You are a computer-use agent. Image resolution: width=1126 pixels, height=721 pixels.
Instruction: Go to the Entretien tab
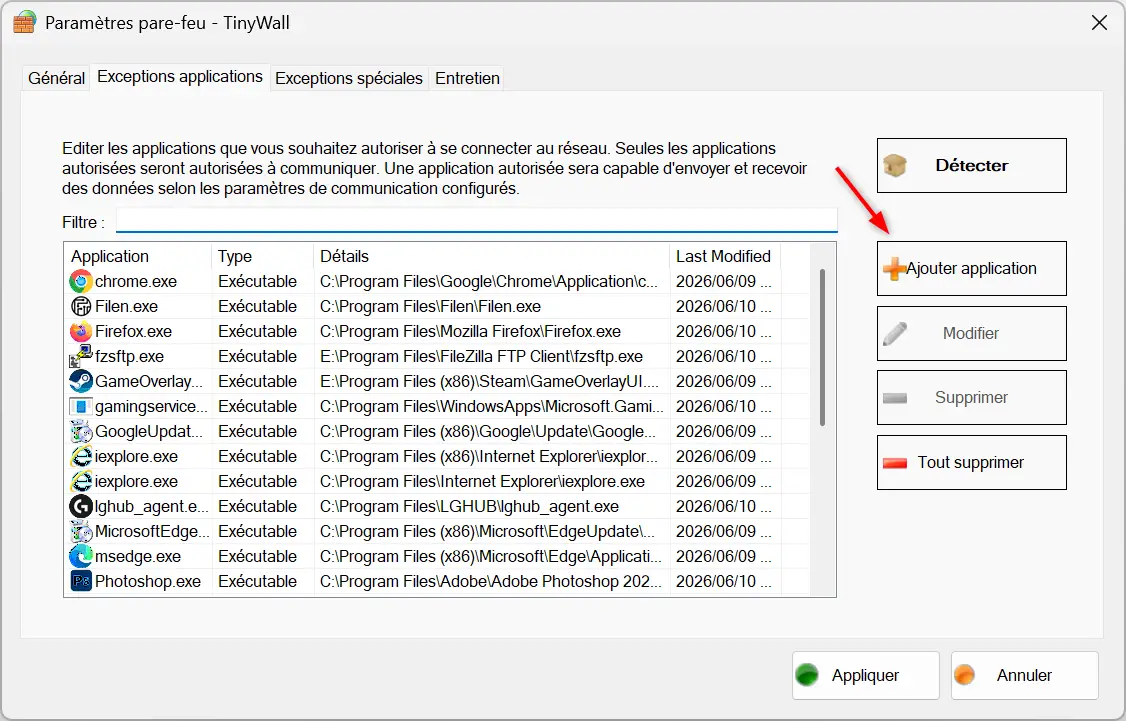[467, 78]
